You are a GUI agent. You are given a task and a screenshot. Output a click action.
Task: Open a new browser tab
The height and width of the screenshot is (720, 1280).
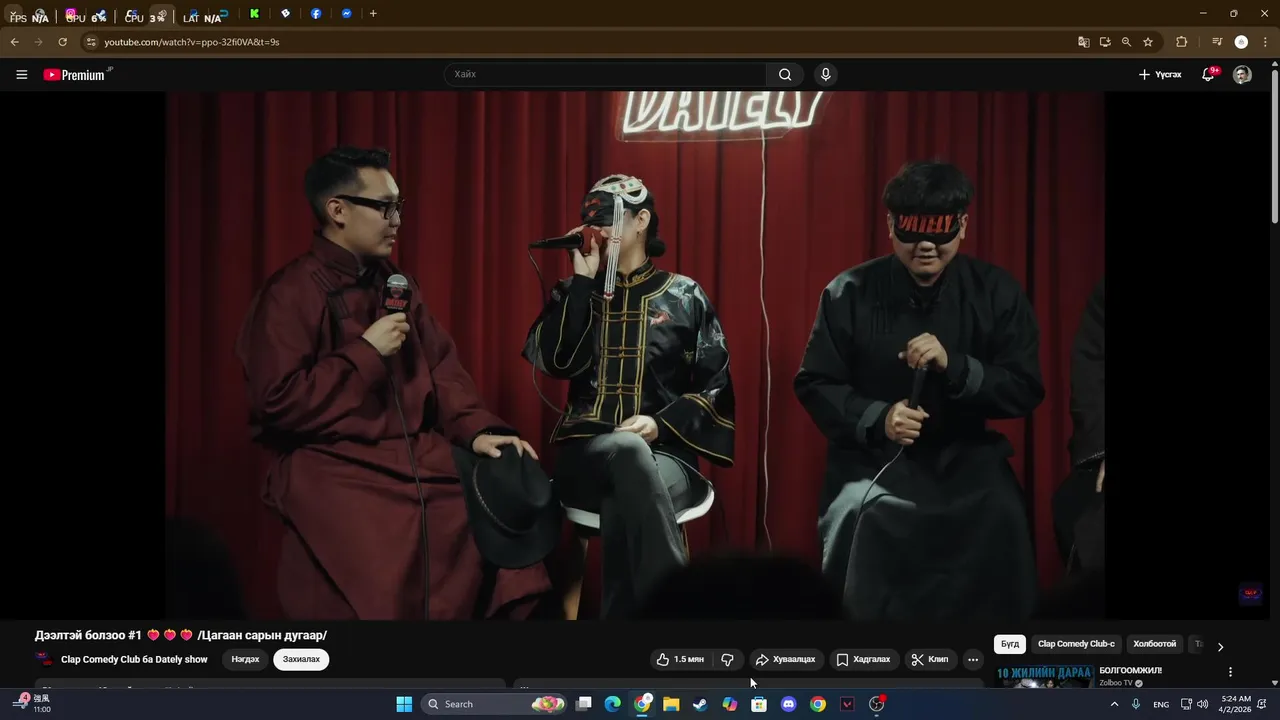(x=373, y=14)
